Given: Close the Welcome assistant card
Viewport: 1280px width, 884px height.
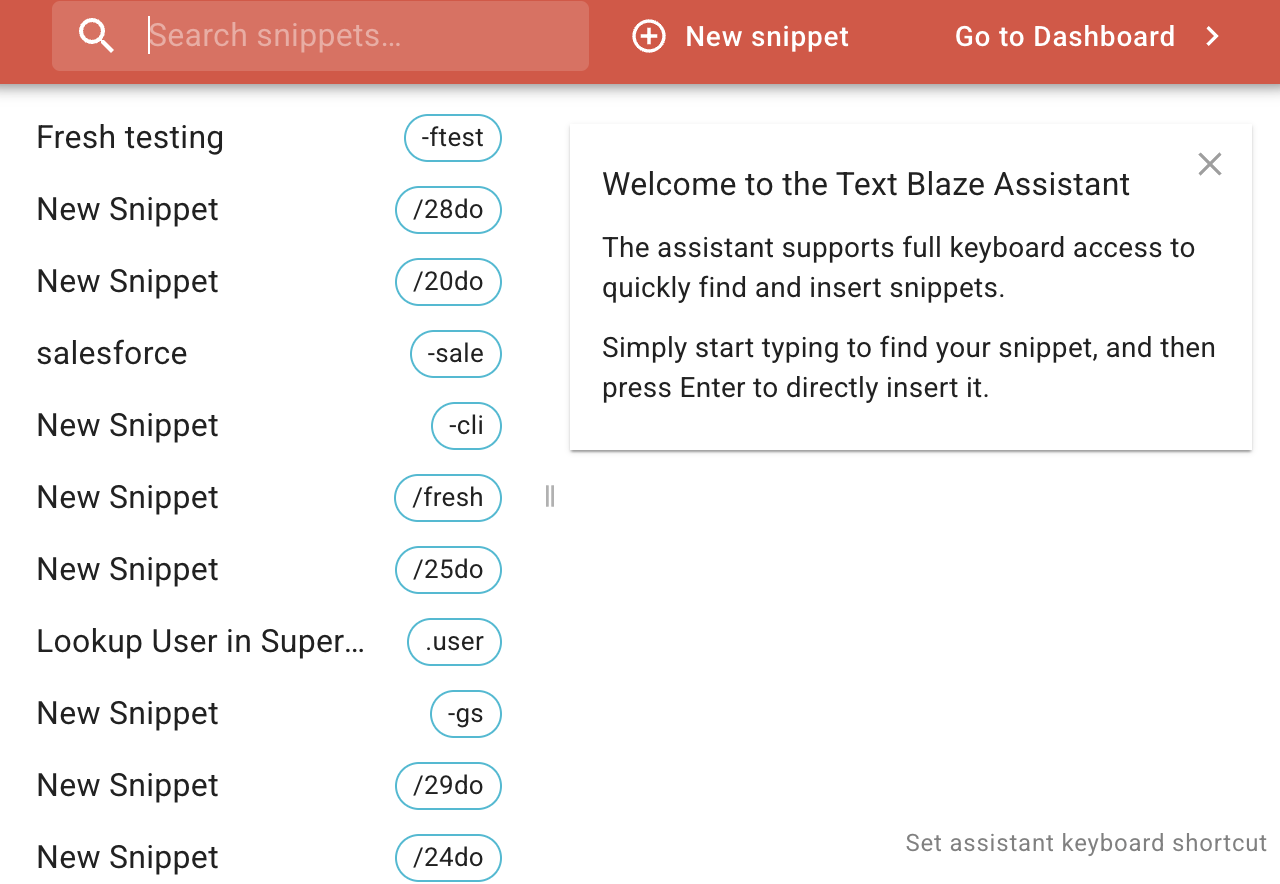Looking at the screenshot, I should click(1210, 164).
